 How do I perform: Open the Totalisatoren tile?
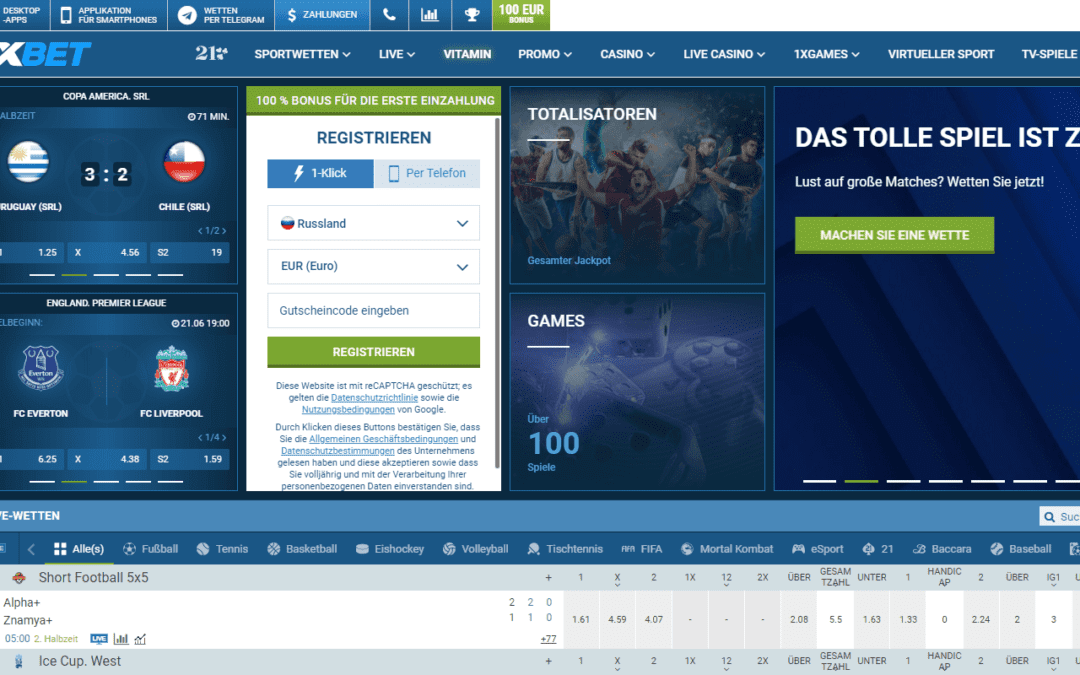click(x=637, y=185)
